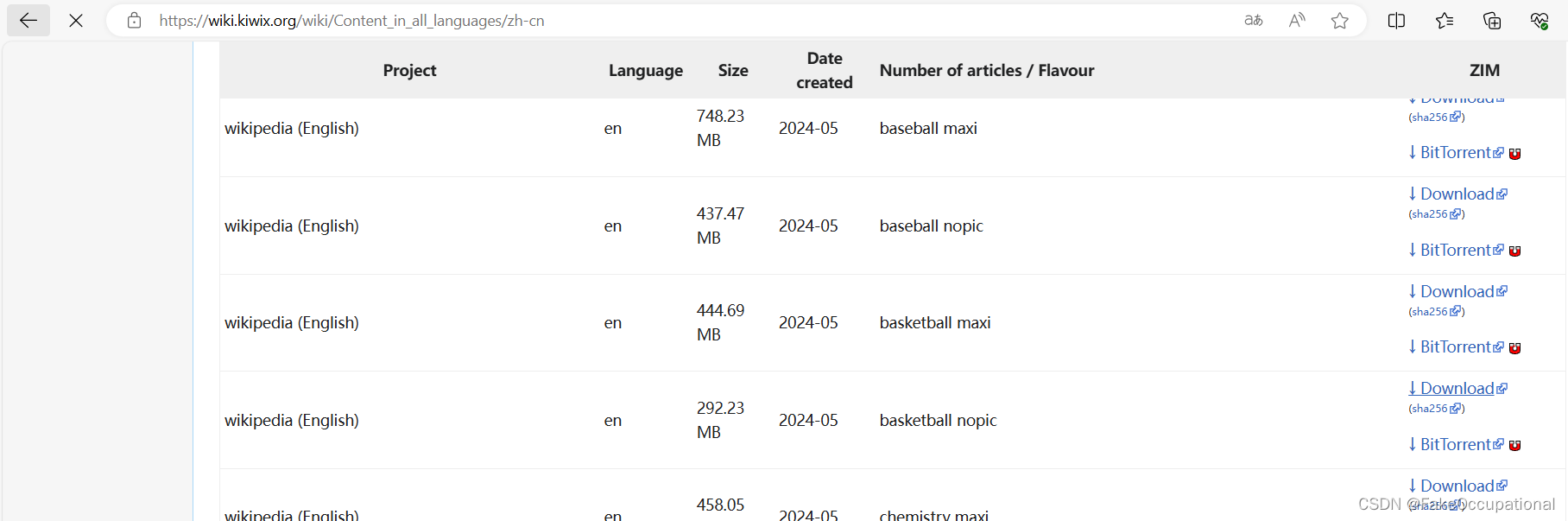Image resolution: width=1568 pixels, height=521 pixels.
Task: Download the basketball nopic ZIM
Action: 1457,389
